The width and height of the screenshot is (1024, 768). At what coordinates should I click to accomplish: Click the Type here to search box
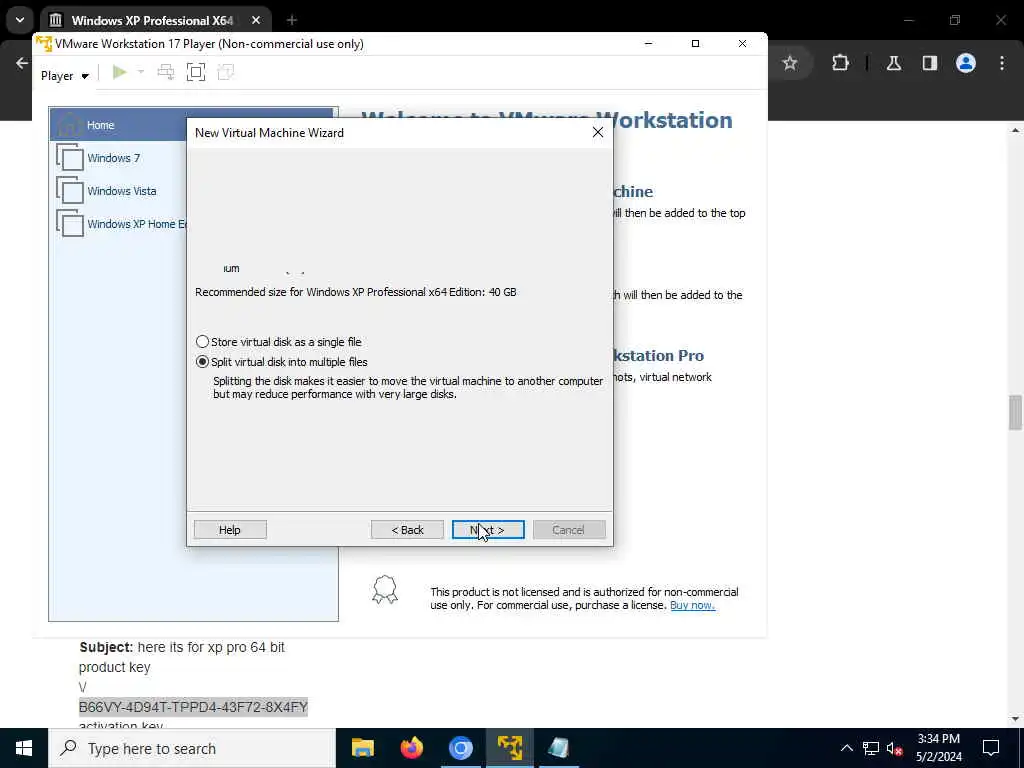192,748
